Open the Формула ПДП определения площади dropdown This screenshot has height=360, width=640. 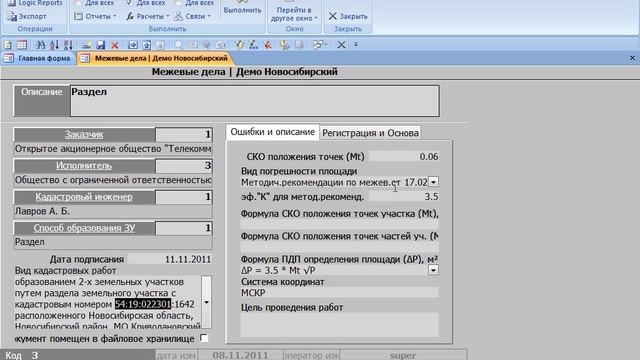coord(433,270)
